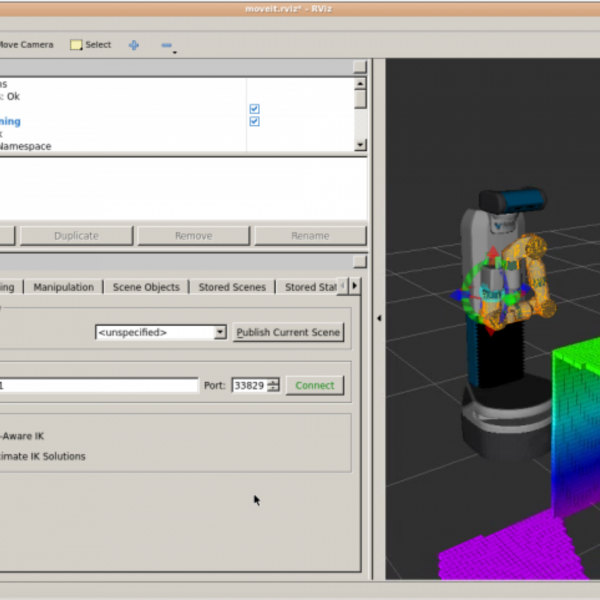Collapse the left panel using the side arrow

(379, 318)
